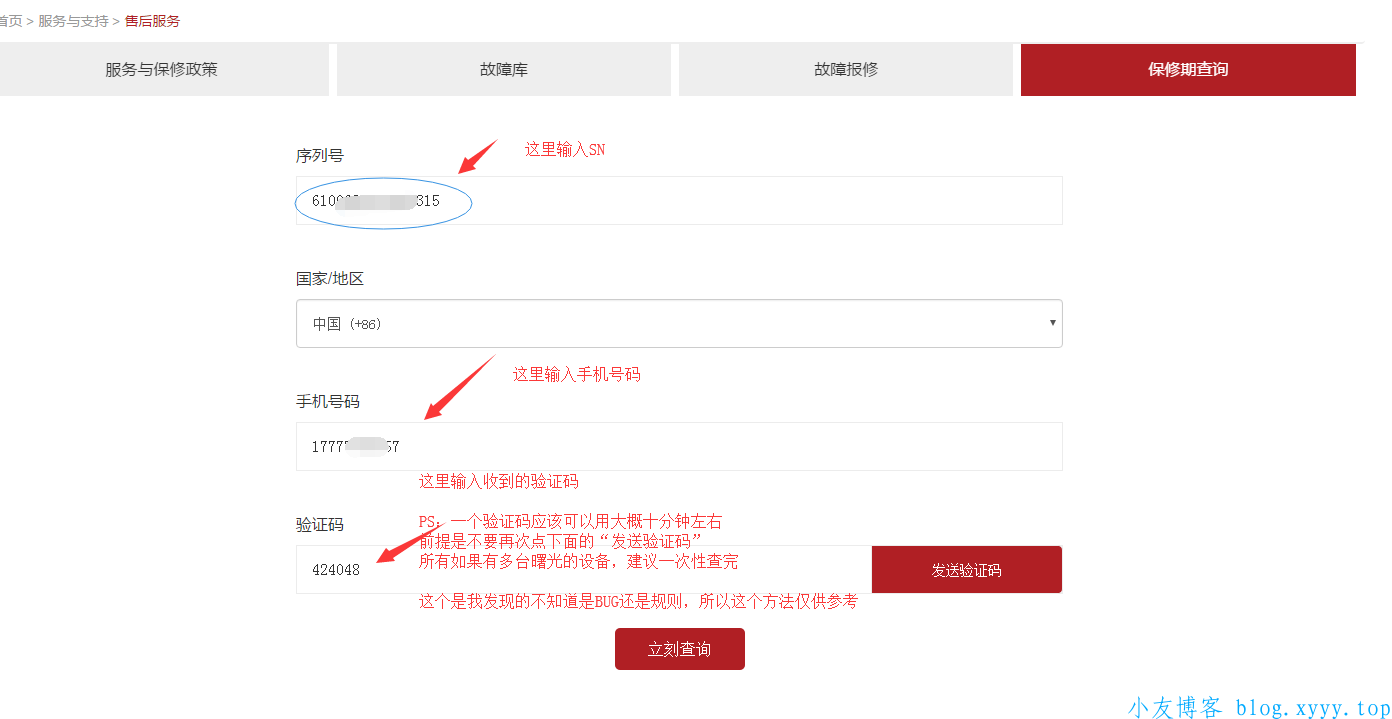
Task: Click the red arrow pointing at serial number
Action: coord(477,157)
